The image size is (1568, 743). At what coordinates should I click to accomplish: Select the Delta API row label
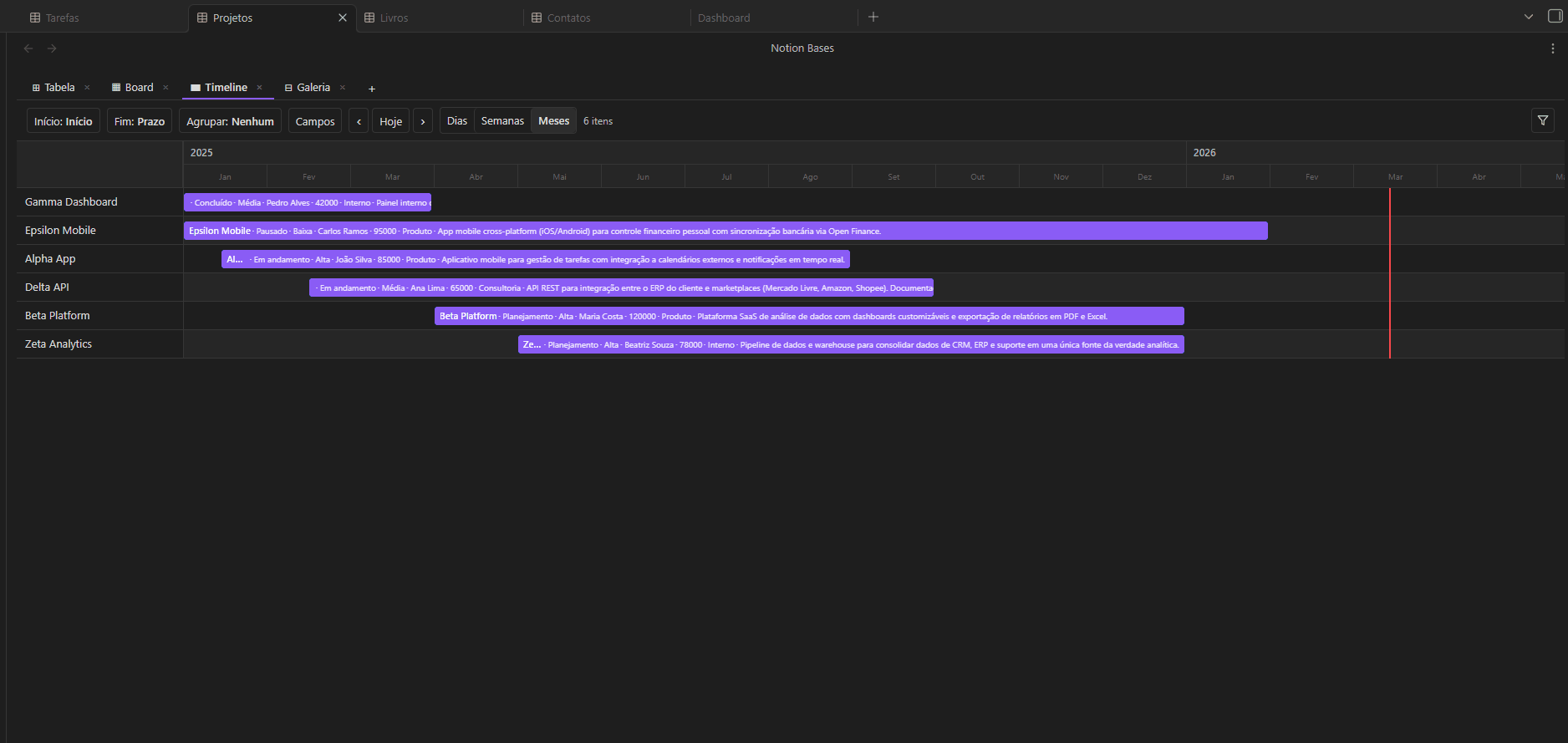click(47, 288)
